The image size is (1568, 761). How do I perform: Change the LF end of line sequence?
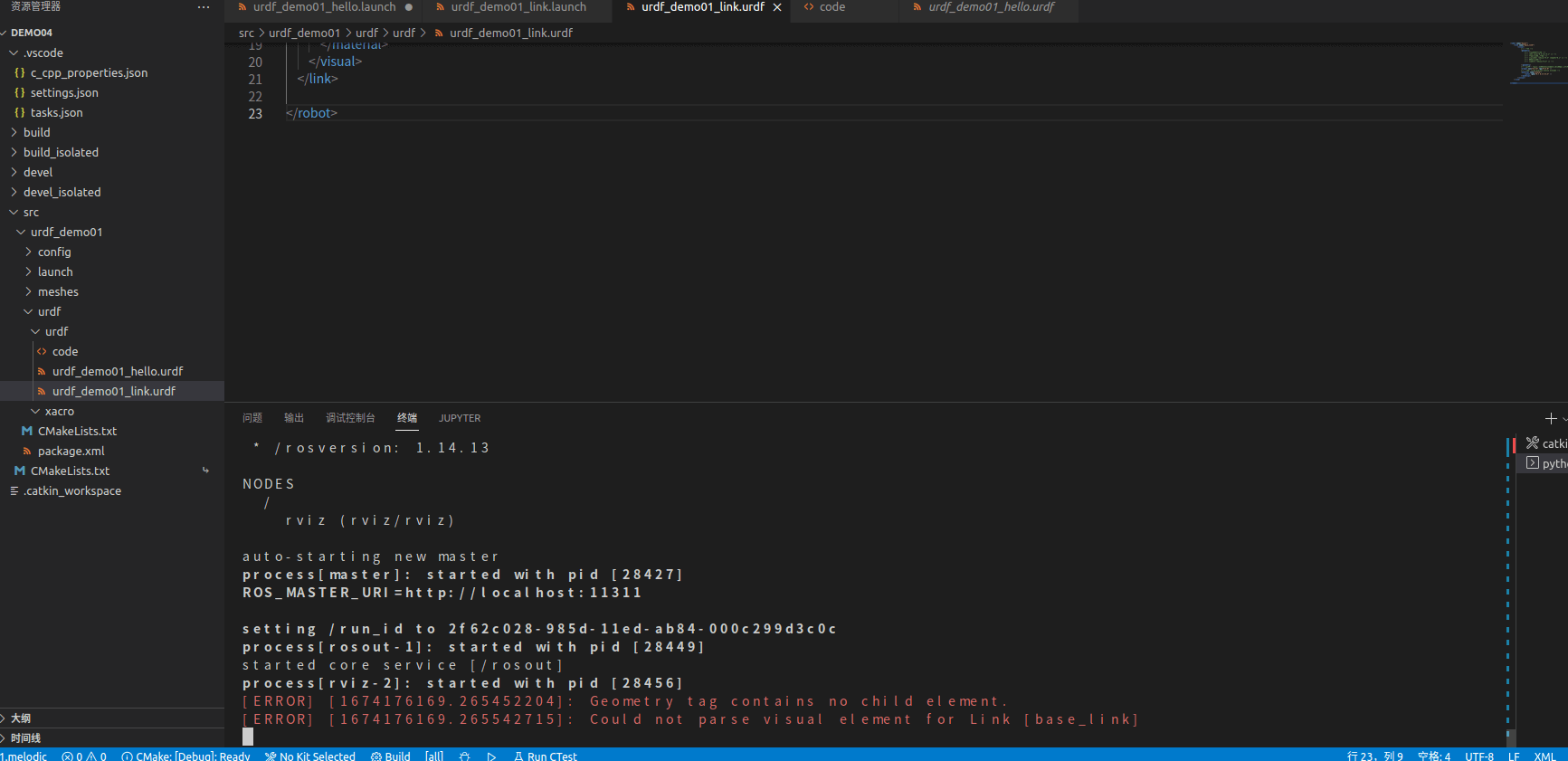tap(1514, 756)
